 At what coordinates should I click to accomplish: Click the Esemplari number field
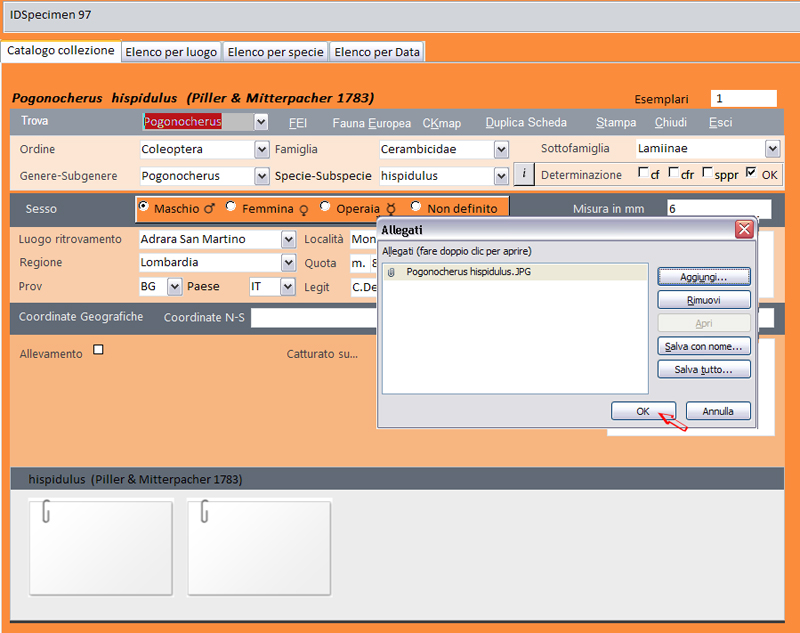coord(743,98)
